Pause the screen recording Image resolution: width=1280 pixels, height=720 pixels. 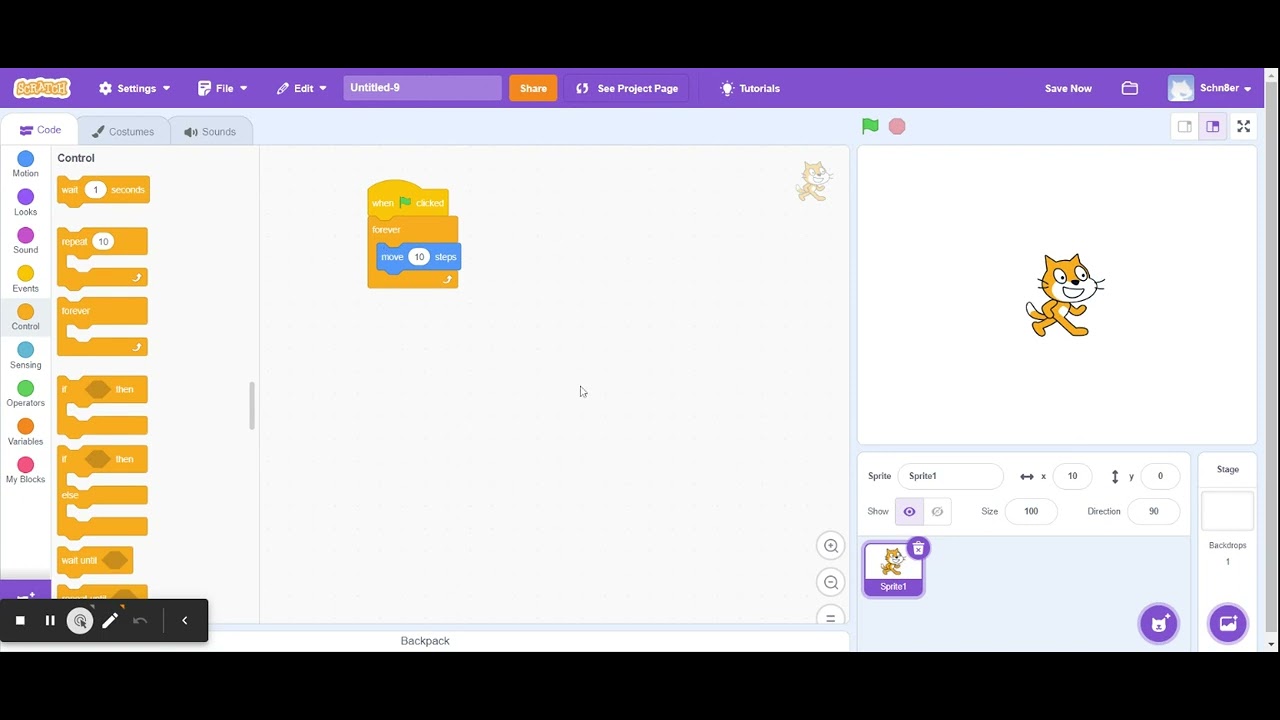(x=50, y=620)
